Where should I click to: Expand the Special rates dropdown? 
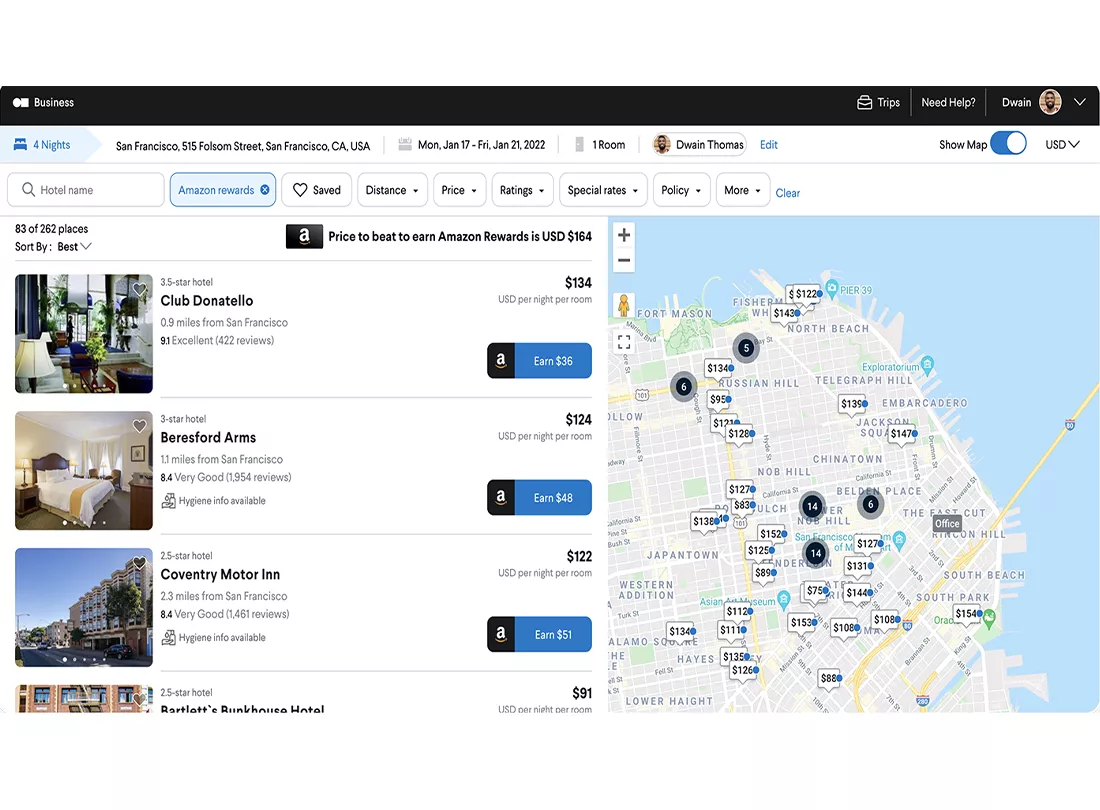[603, 190]
